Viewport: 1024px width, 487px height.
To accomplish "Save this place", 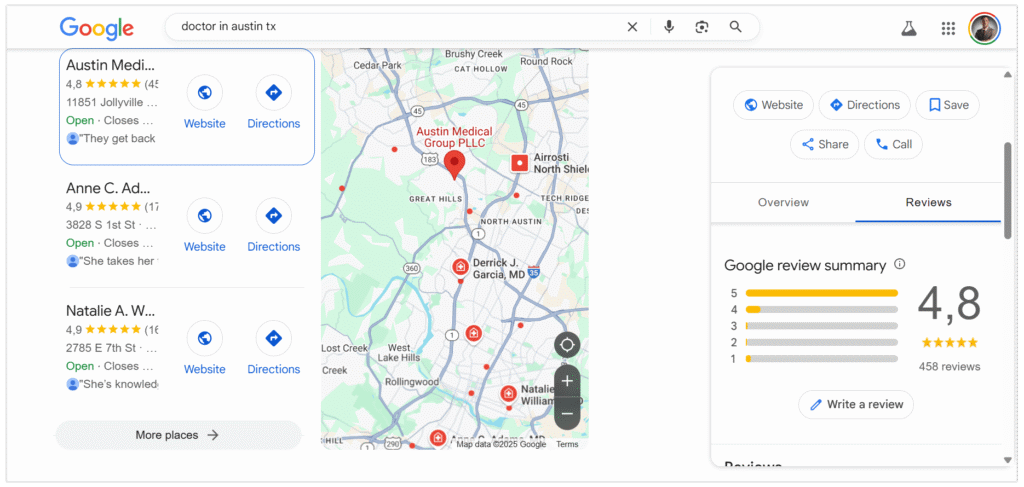I will click(948, 105).
